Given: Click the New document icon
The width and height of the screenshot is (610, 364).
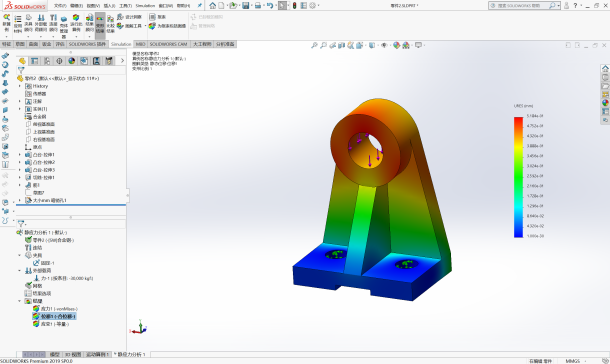Looking at the screenshot, I should pyautogui.click(x=221, y=5).
